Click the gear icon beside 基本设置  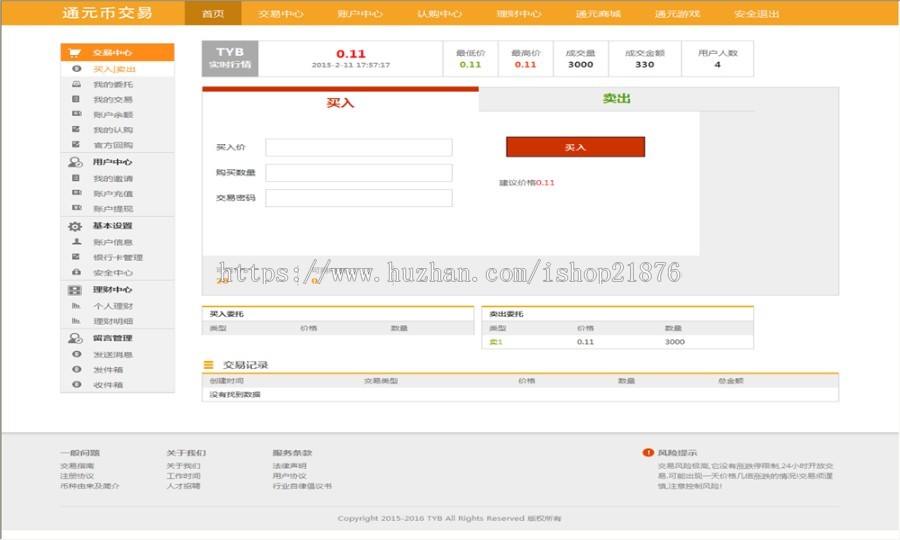tap(75, 226)
